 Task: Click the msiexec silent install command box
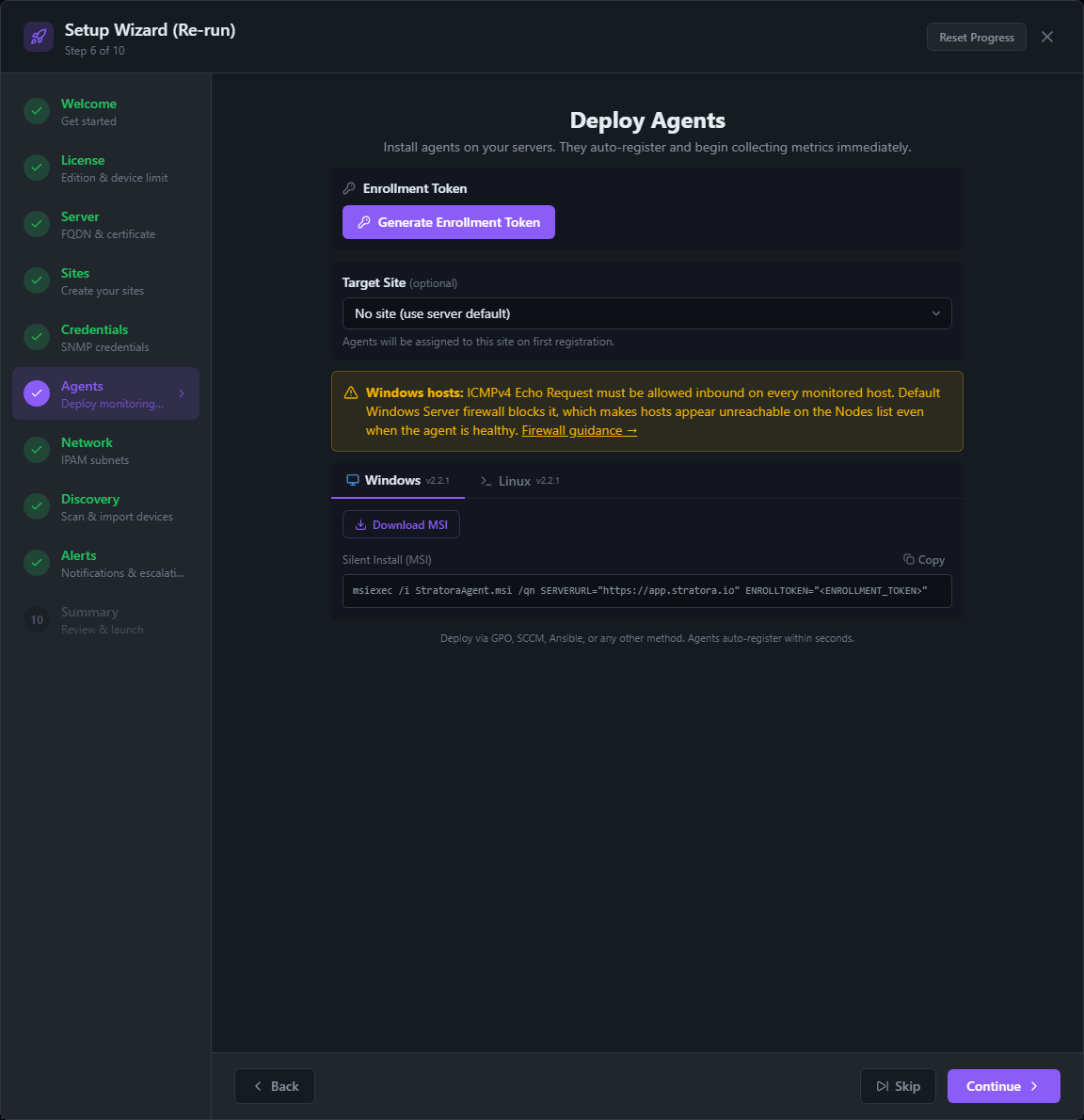(647, 591)
